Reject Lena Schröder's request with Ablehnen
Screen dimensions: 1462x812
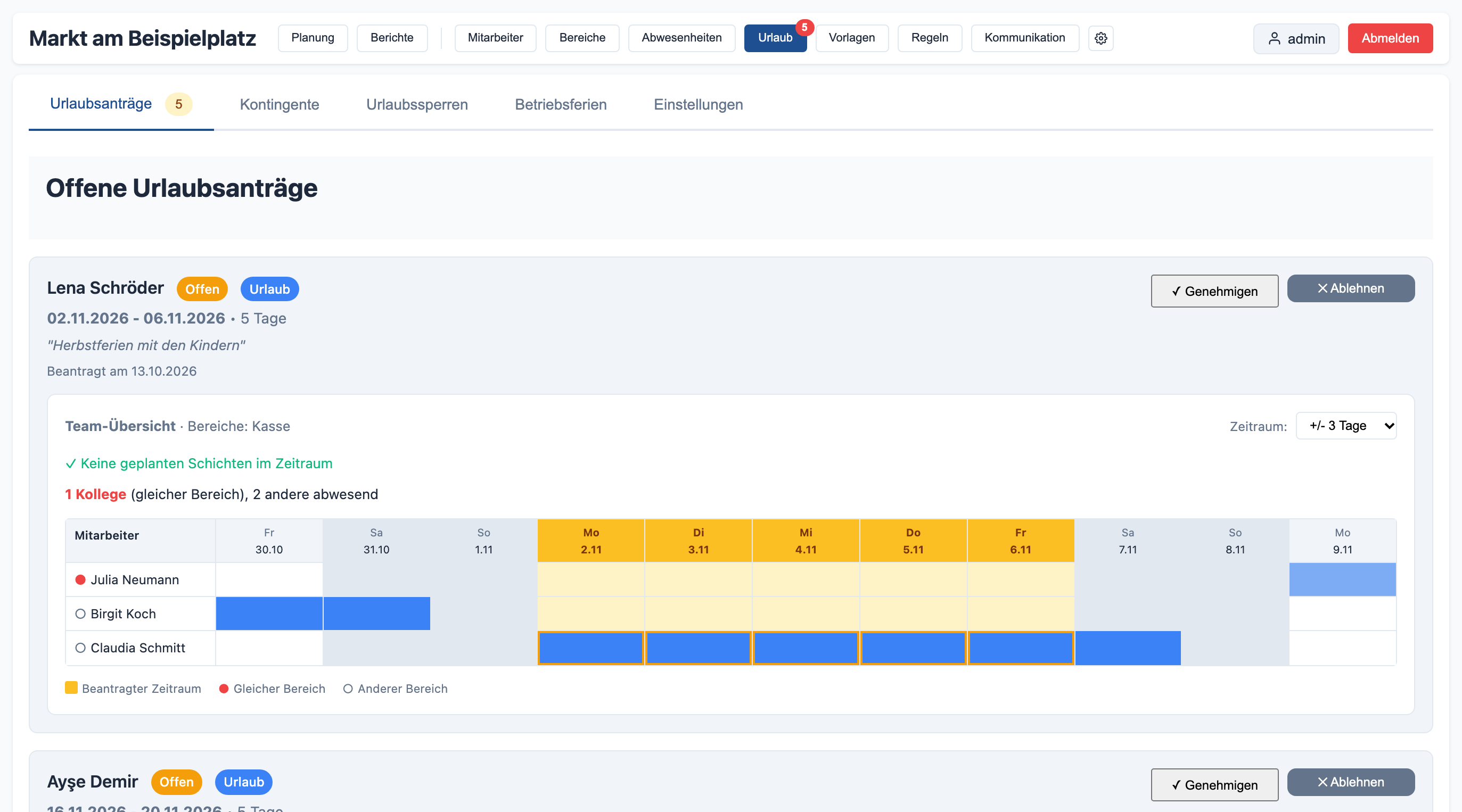[x=1351, y=288]
